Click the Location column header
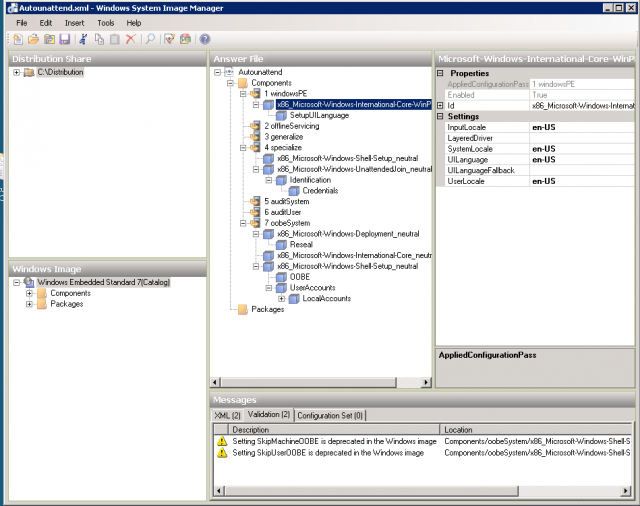Viewport: 640px width, 506px height. [x=536, y=430]
